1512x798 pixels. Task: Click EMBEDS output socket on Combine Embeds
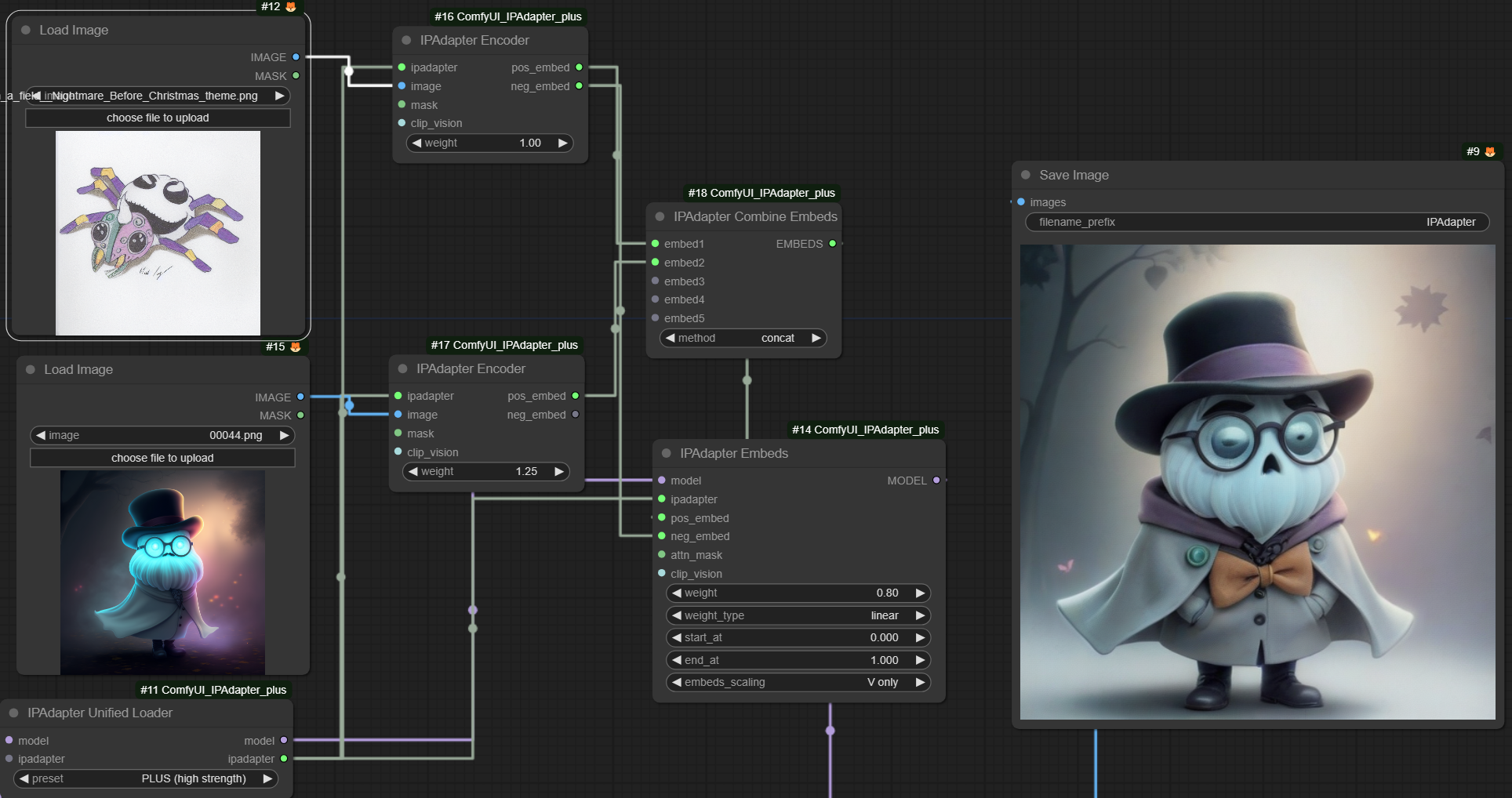832,244
